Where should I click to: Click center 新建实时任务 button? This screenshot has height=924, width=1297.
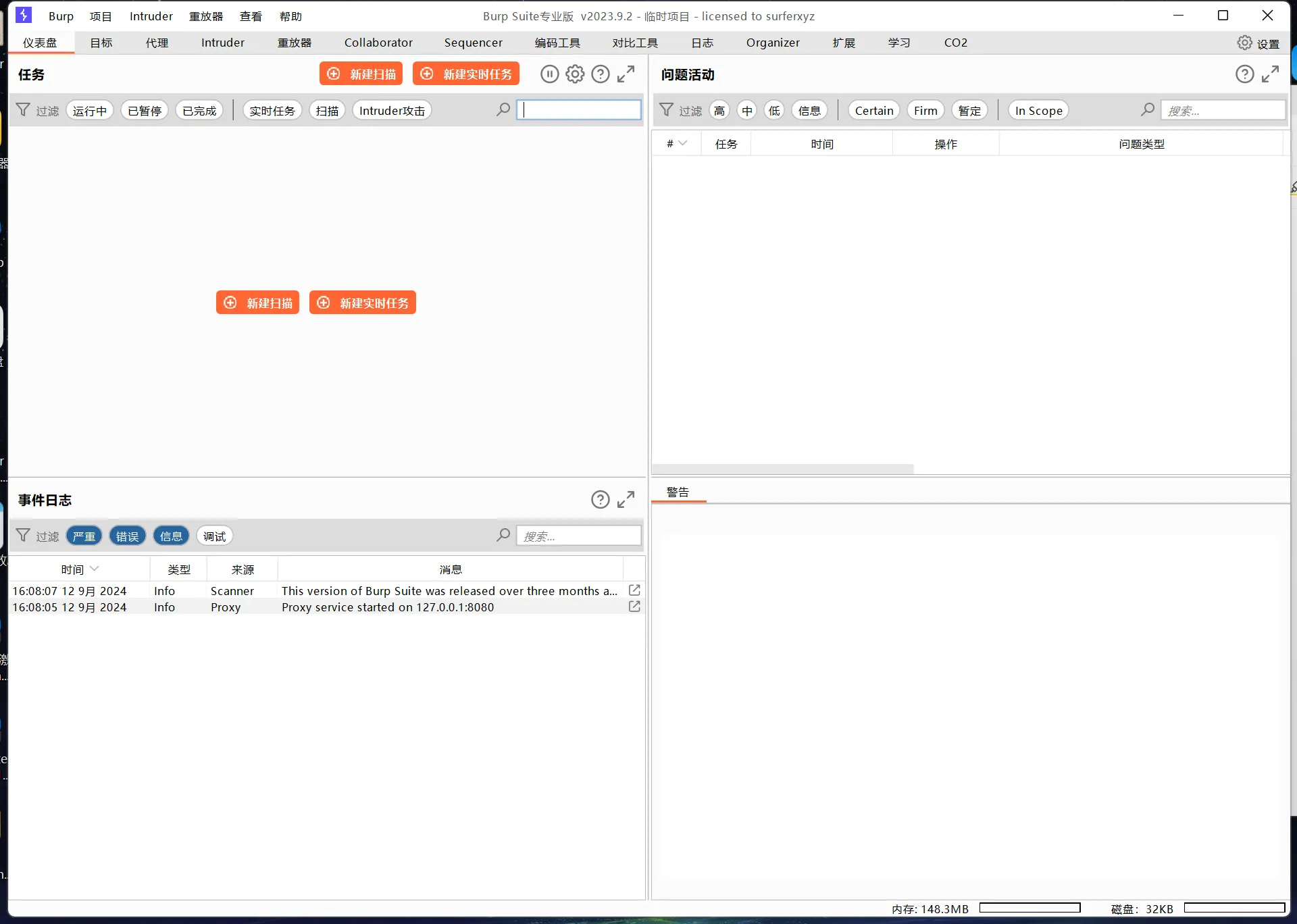(363, 303)
